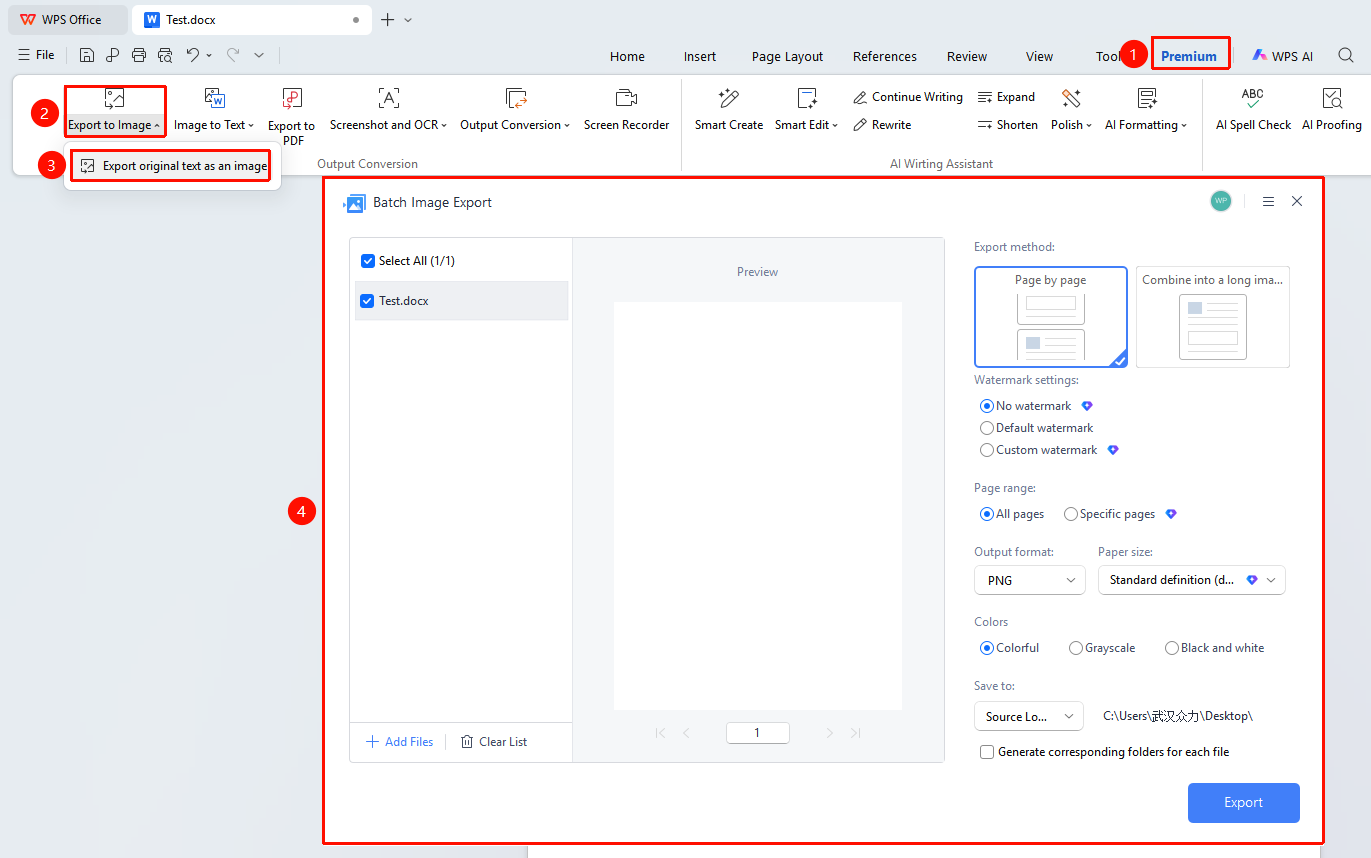Open the quick access toolbar customize chevron
Viewport: 1371px width, 858px height.
coord(259,55)
